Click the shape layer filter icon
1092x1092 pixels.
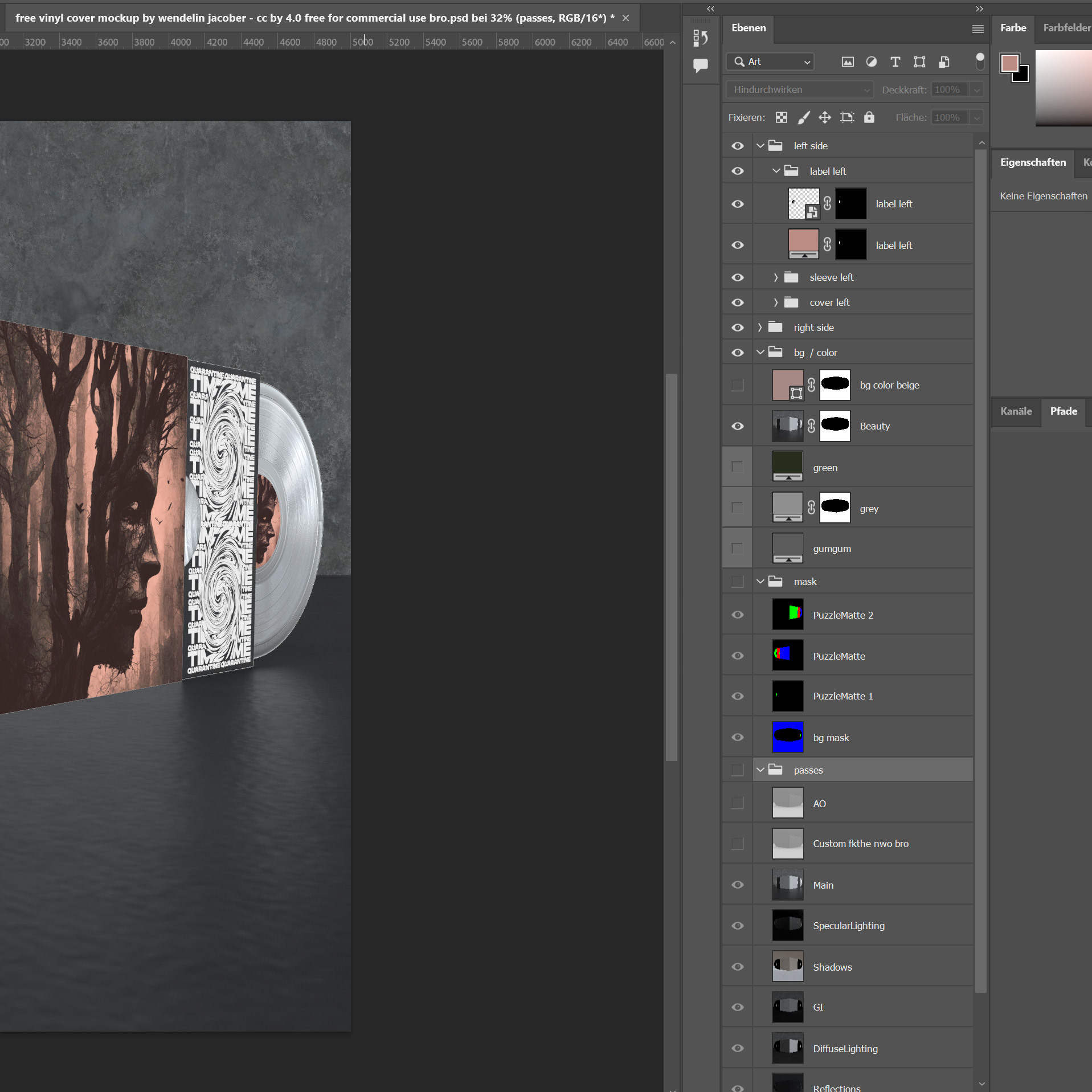(x=919, y=62)
